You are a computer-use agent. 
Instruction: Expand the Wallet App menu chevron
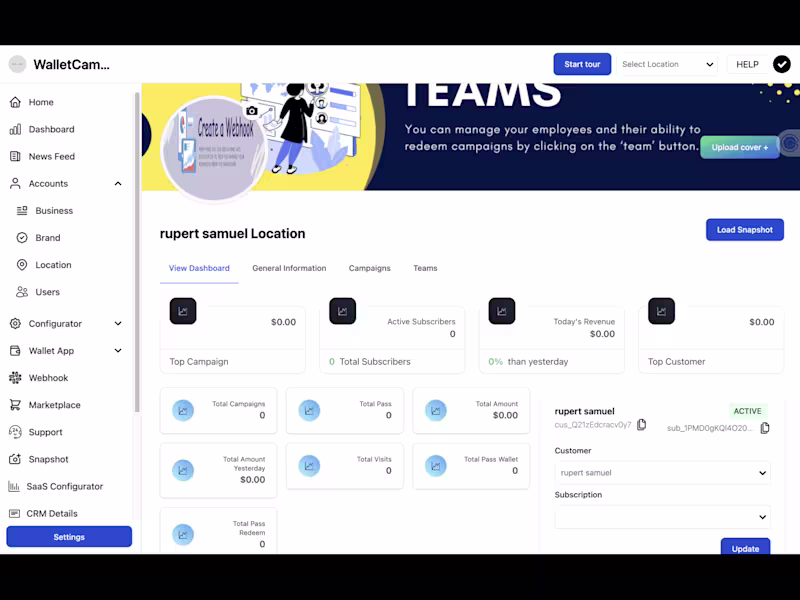point(118,351)
